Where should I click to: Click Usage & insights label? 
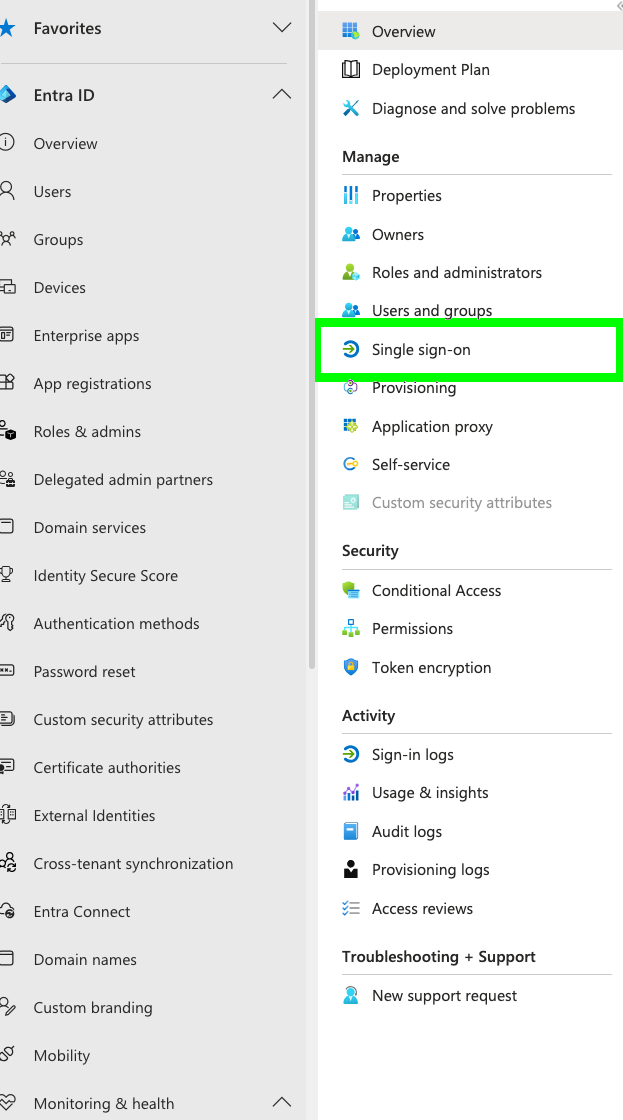pos(430,793)
